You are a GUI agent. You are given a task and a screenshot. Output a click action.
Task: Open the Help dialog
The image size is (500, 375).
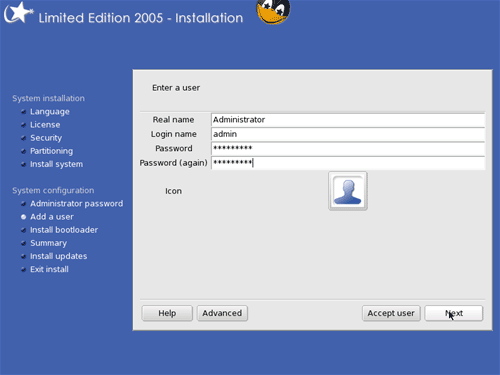coord(167,313)
